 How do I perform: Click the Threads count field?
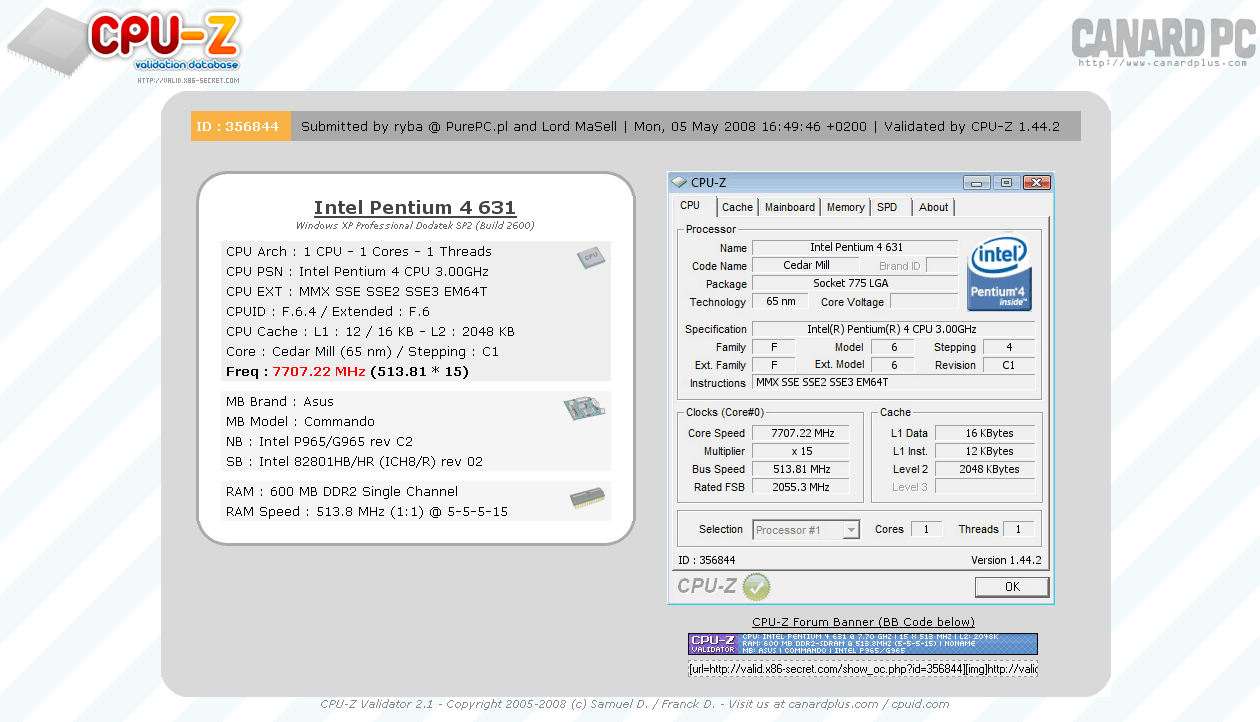1018,529
